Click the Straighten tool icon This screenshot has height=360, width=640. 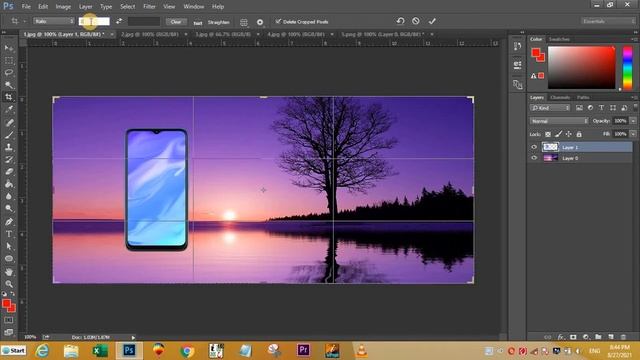(x=198, y=22)
